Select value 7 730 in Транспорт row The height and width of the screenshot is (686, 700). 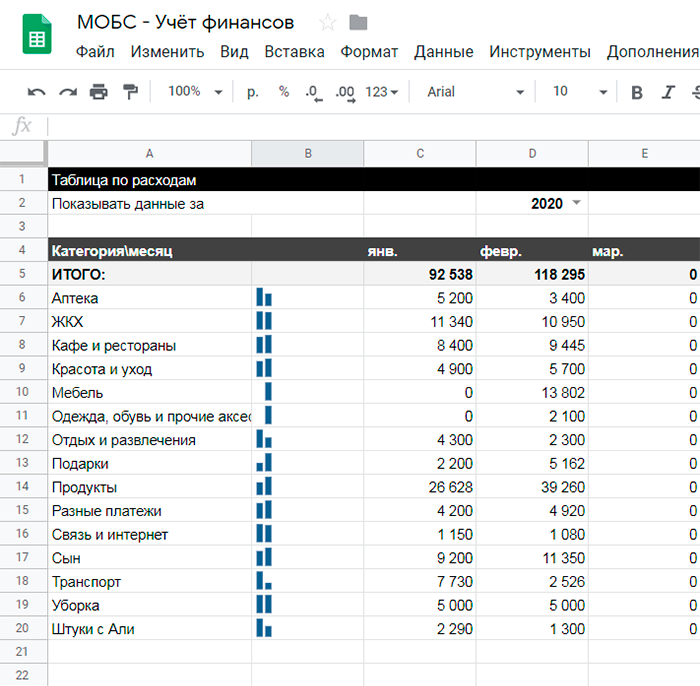pos(420,581)
